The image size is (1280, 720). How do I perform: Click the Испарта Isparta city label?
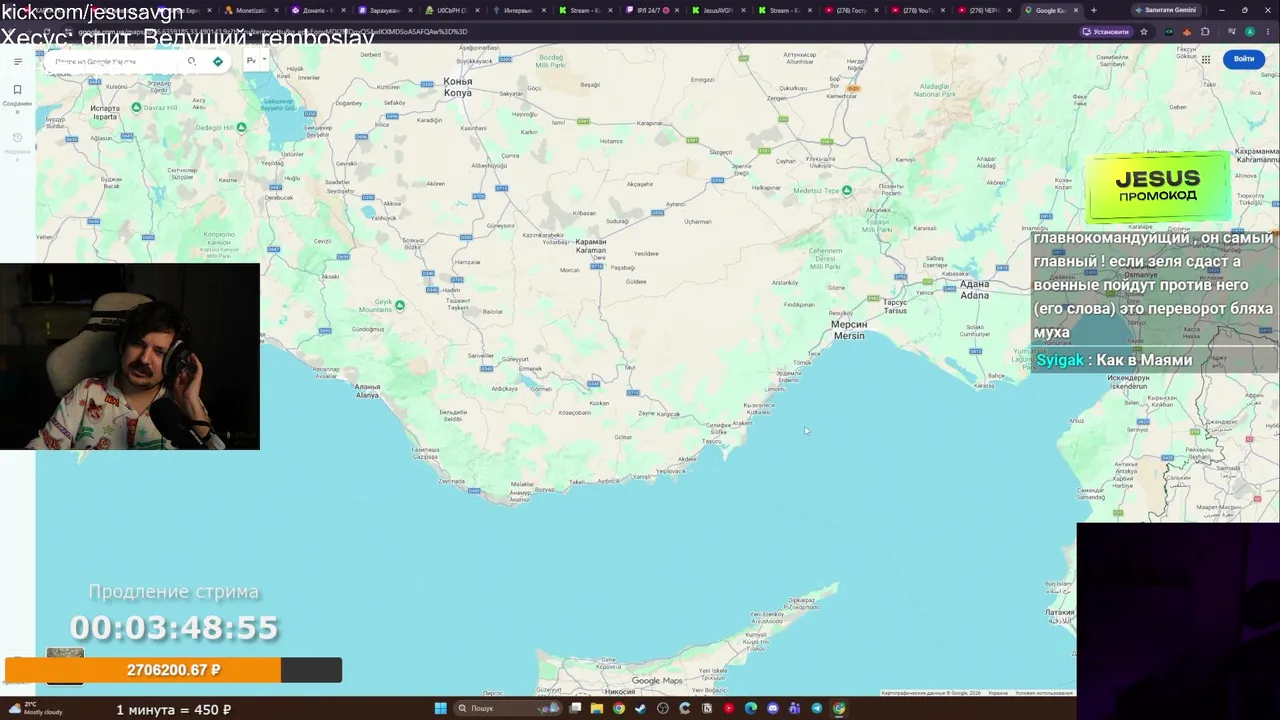point(104,112)
